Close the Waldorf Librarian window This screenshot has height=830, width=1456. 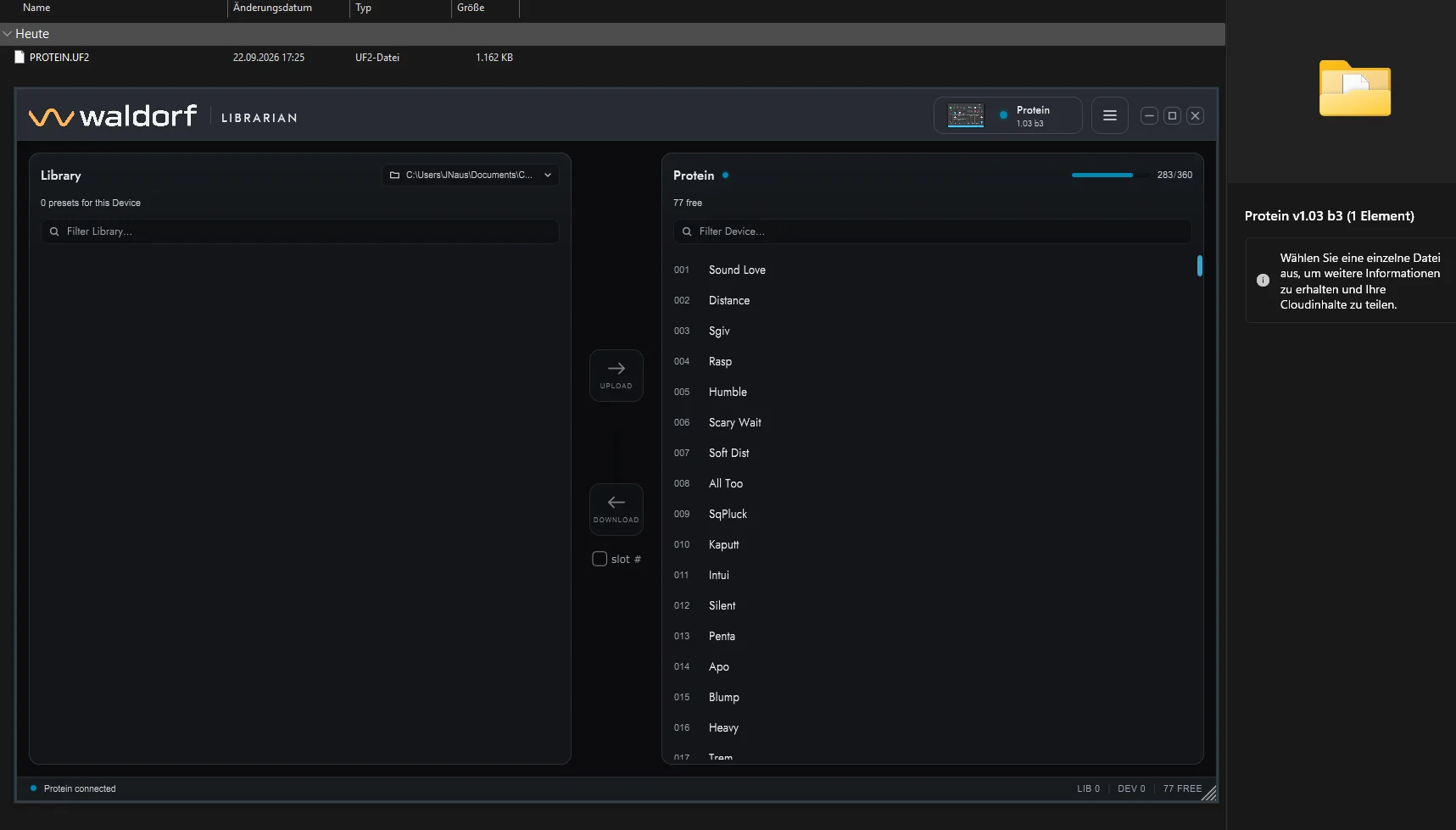(x=1195, y=116)
